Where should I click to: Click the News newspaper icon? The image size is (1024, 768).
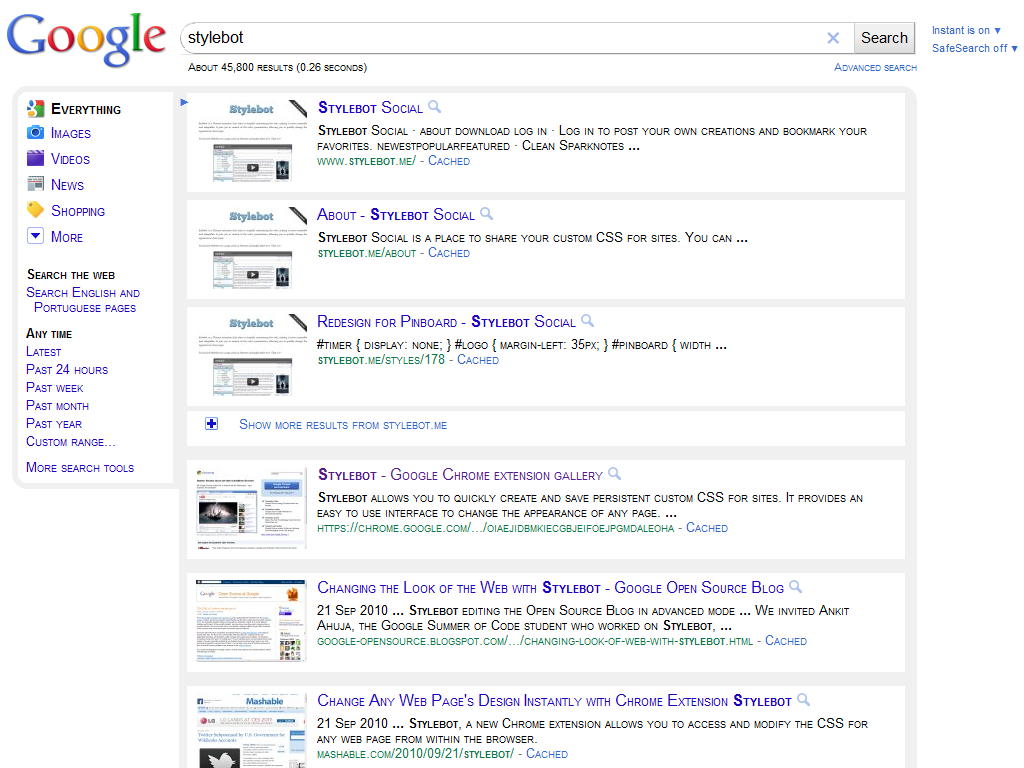(x=35, y=184)
